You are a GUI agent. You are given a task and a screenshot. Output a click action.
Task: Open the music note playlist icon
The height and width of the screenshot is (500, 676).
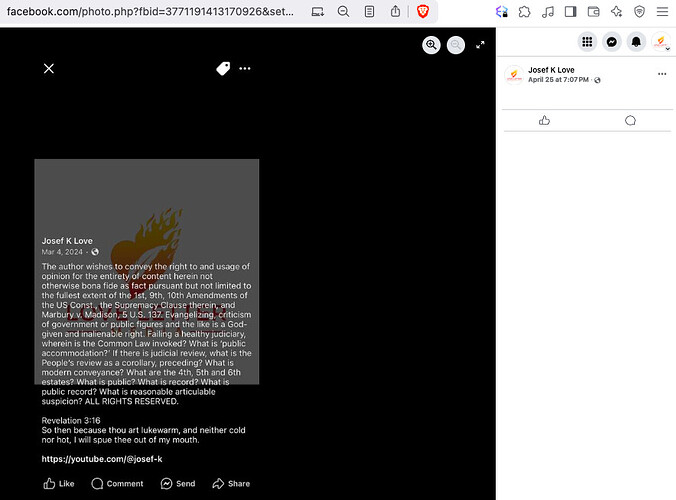[548, 12]
